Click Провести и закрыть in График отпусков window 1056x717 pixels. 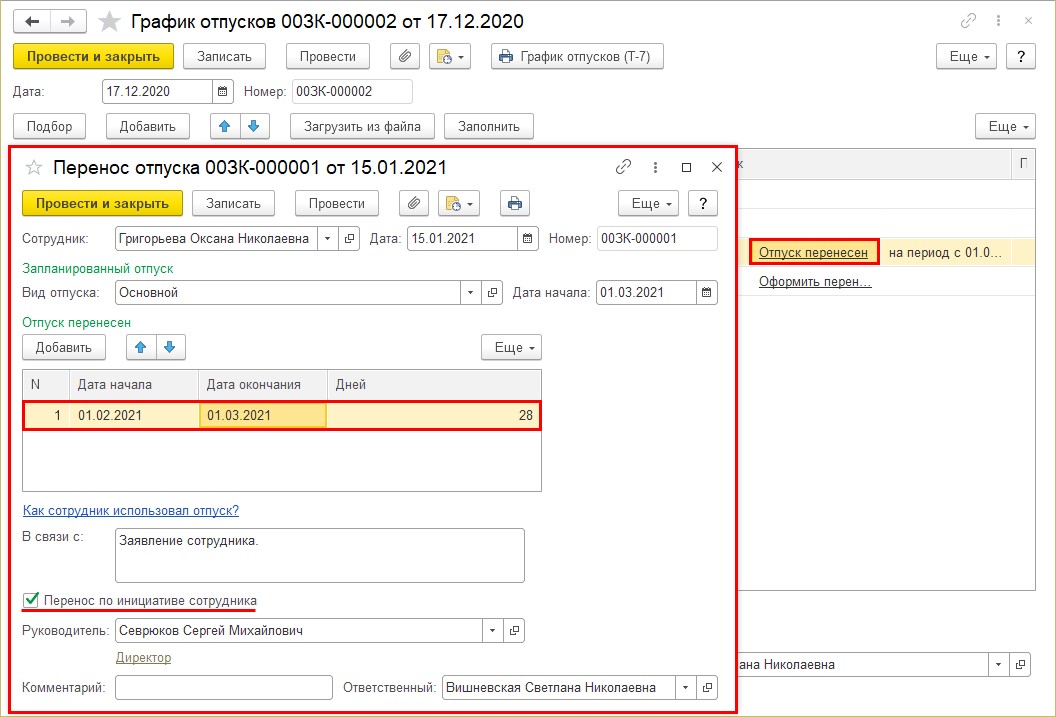pos(94,57)
